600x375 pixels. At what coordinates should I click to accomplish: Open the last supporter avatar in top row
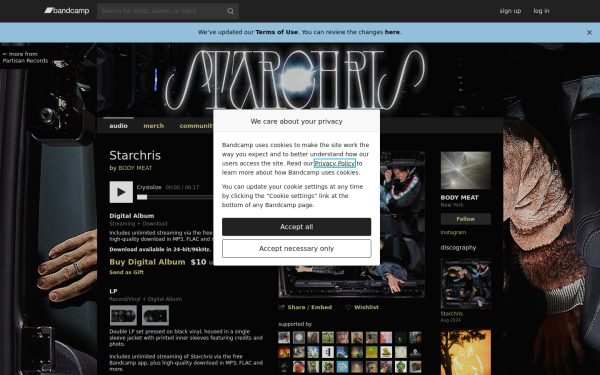point(415,338)
